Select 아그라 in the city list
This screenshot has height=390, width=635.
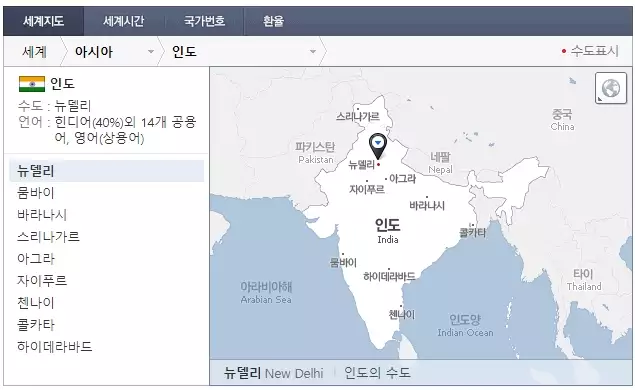click(x=36, y=258)
